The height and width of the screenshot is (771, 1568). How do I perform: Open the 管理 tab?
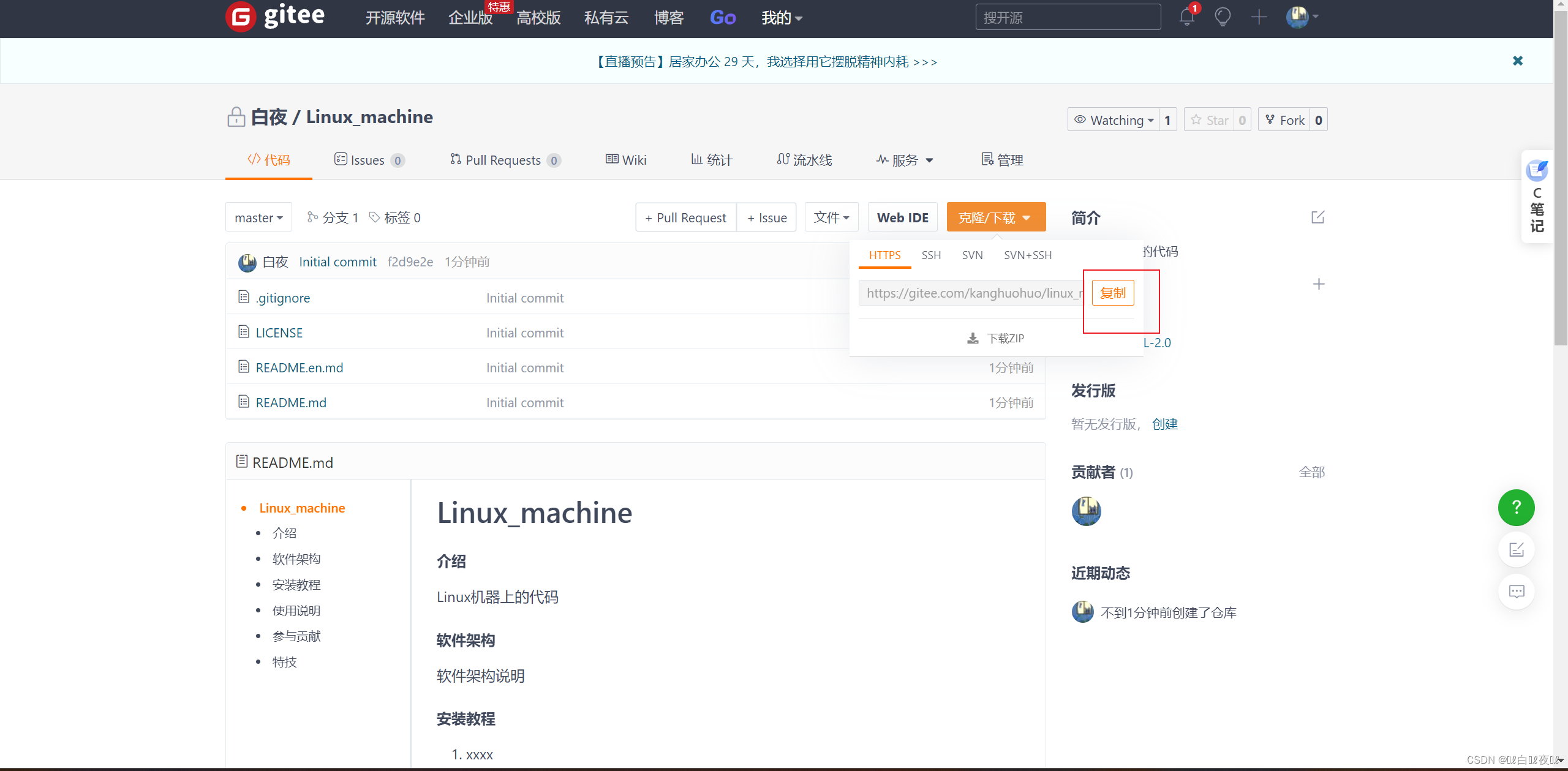(x=1003, y=160)
